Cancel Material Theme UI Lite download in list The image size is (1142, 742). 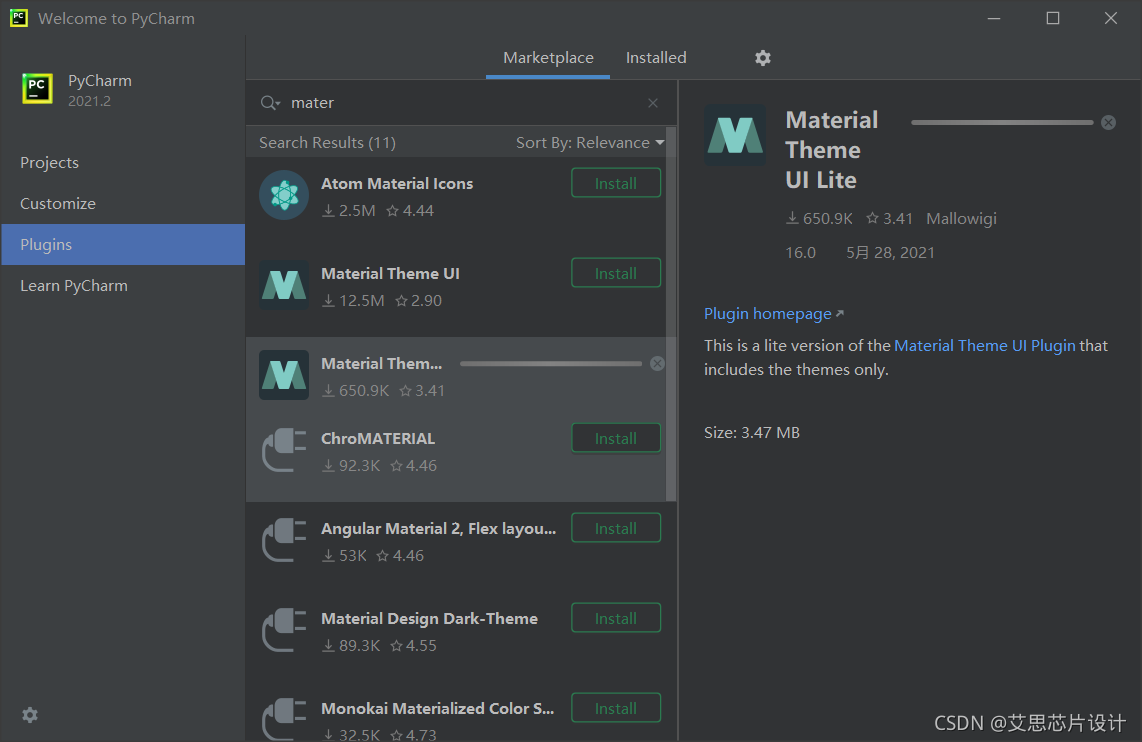(x=657, y=363)
